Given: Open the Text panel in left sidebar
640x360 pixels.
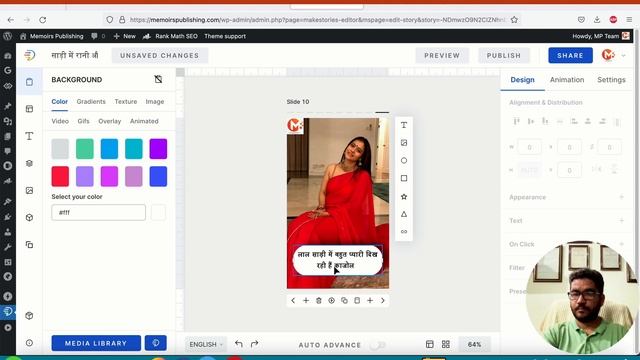Looking at the screenshot, I should [x=29, y=136].
